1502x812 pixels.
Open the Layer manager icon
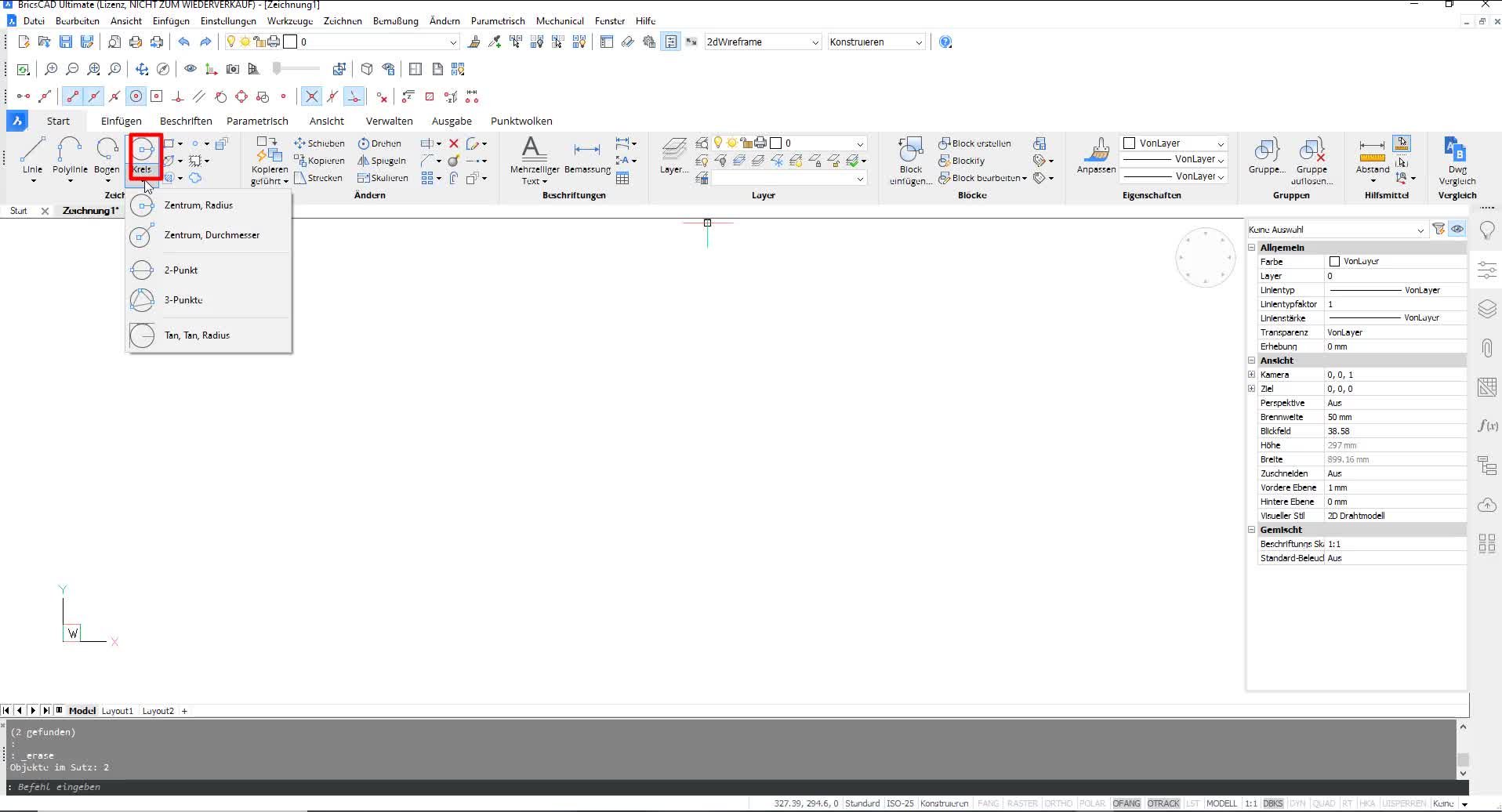pos(674,156)
